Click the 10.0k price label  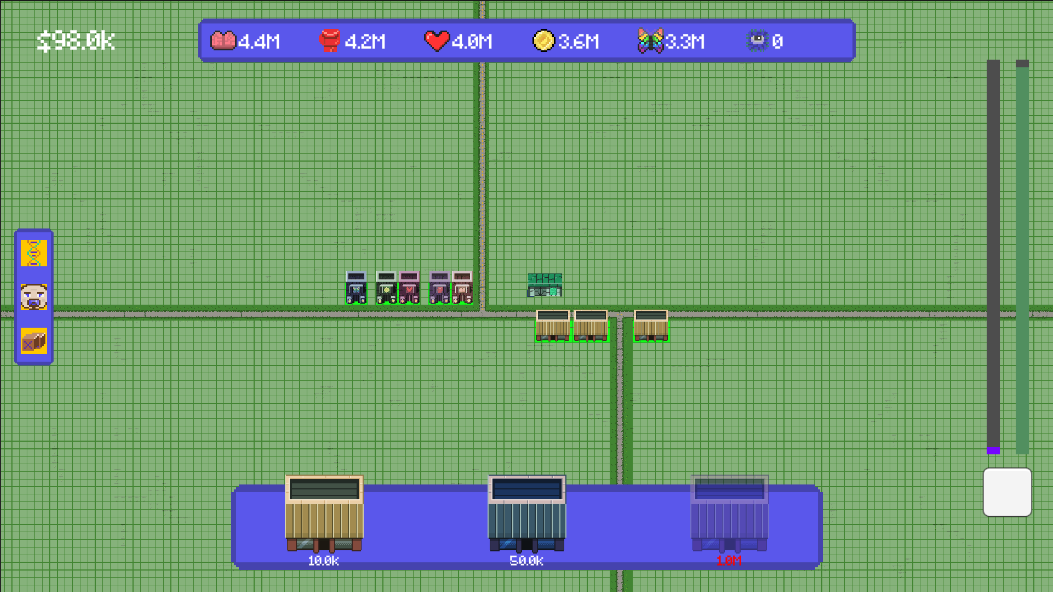coord(324,561)
